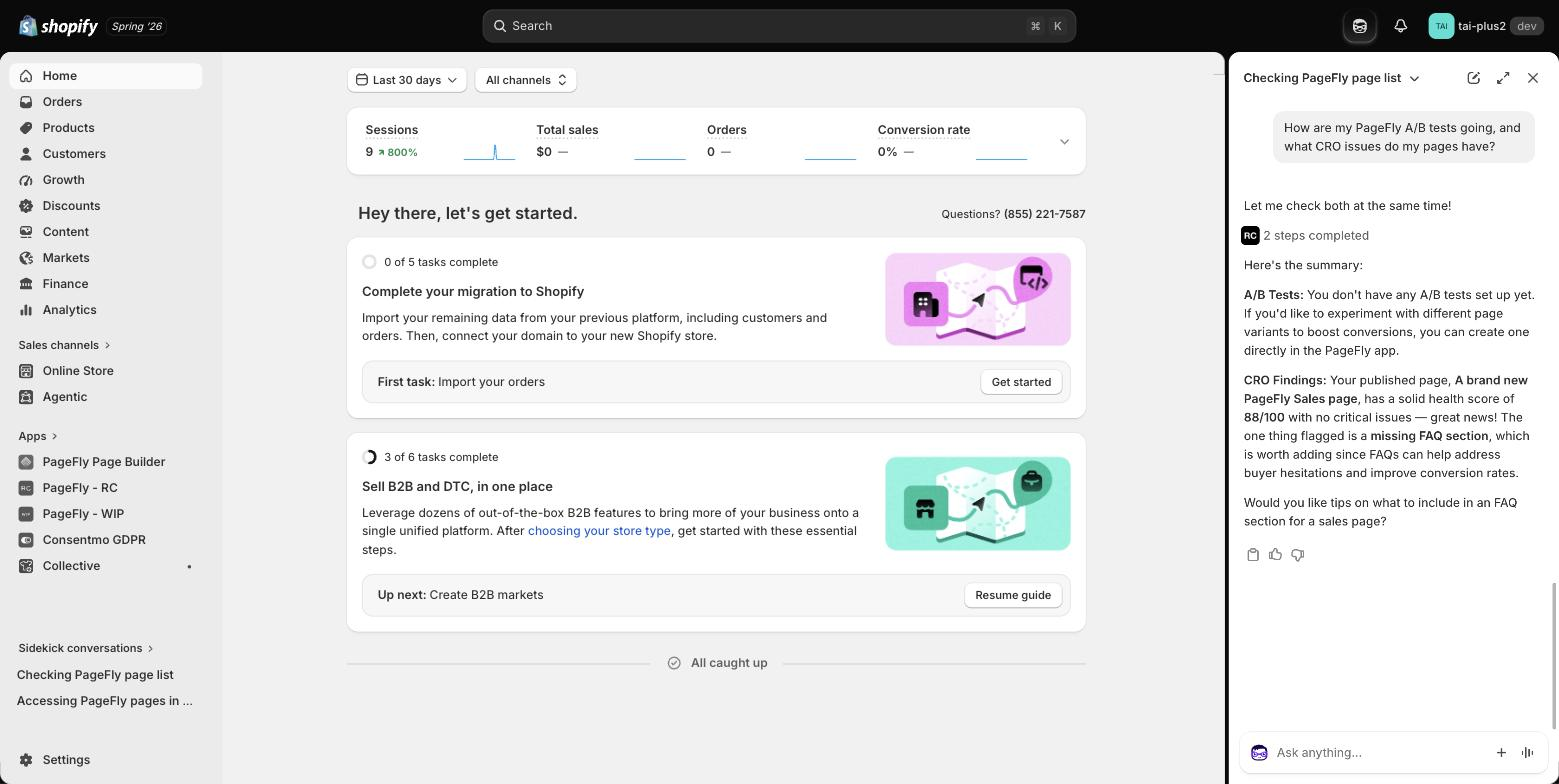Screen dimensions: 1559x784
Task: Open 'Accessing PageFly pages in ...' conversation
Action: click(x=105, y=701)
